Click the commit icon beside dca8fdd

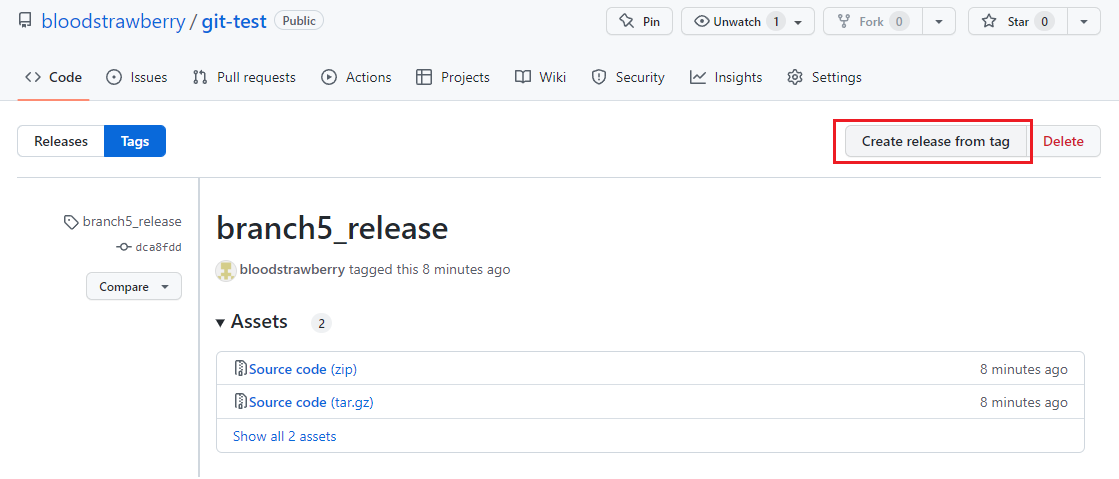123,247
